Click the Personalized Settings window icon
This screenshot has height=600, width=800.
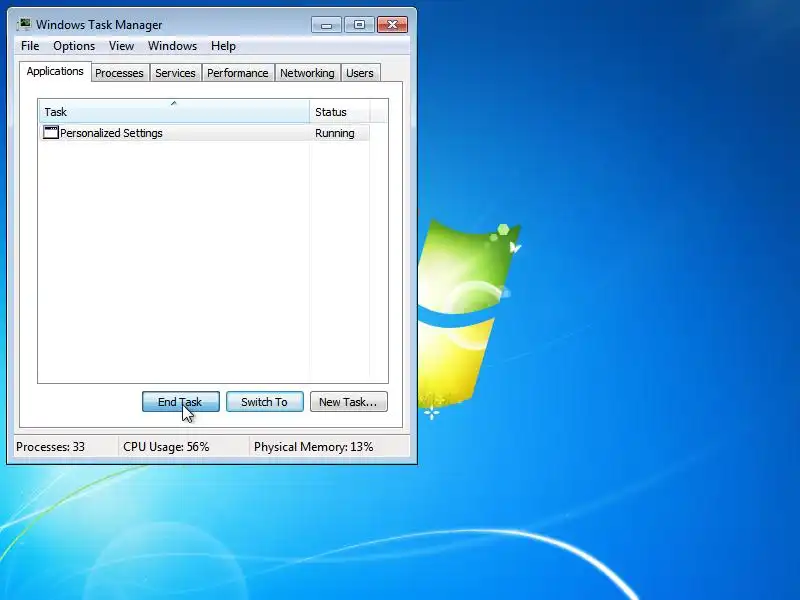coord(51,133)
